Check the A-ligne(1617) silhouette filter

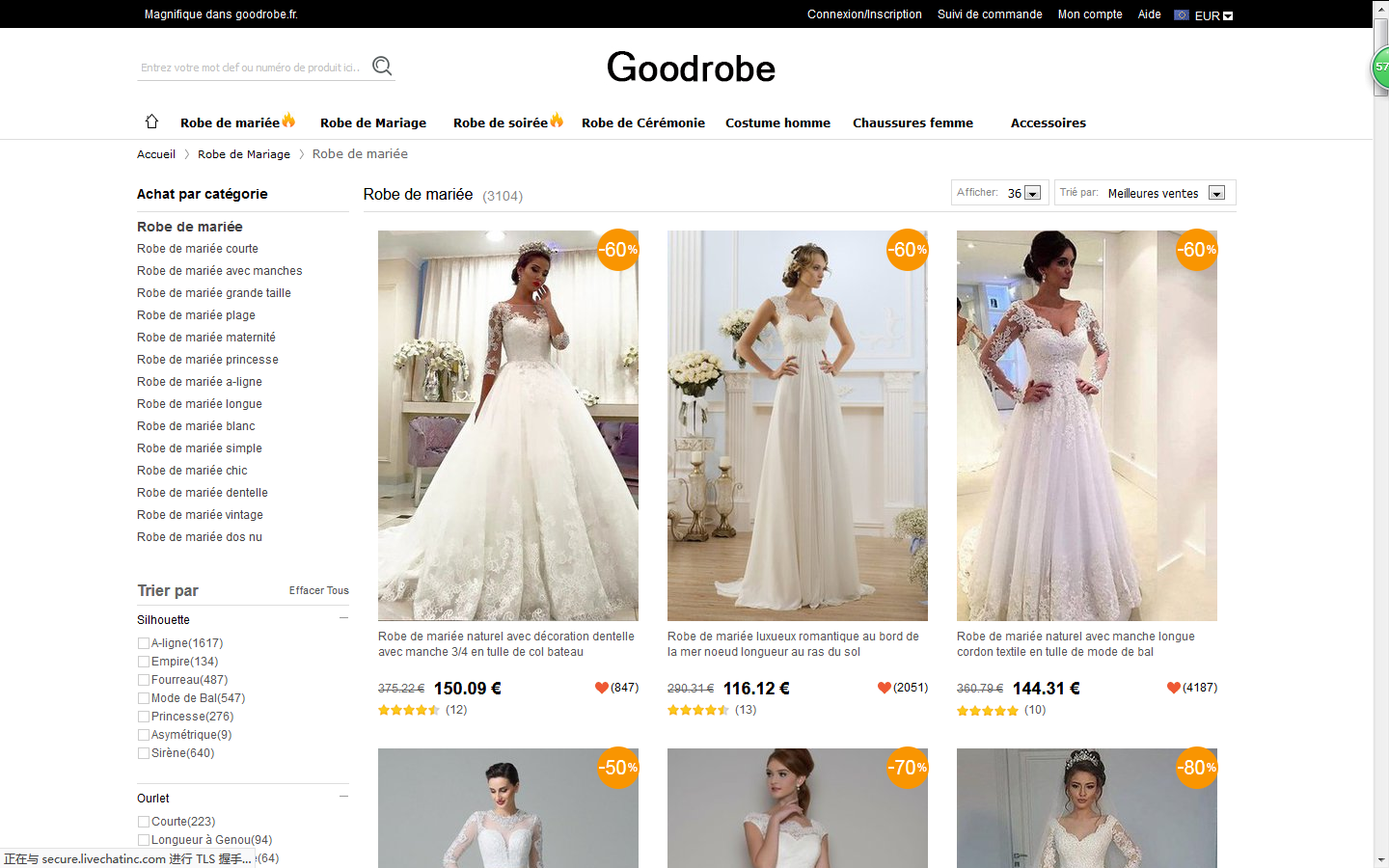tap(143, 643)
